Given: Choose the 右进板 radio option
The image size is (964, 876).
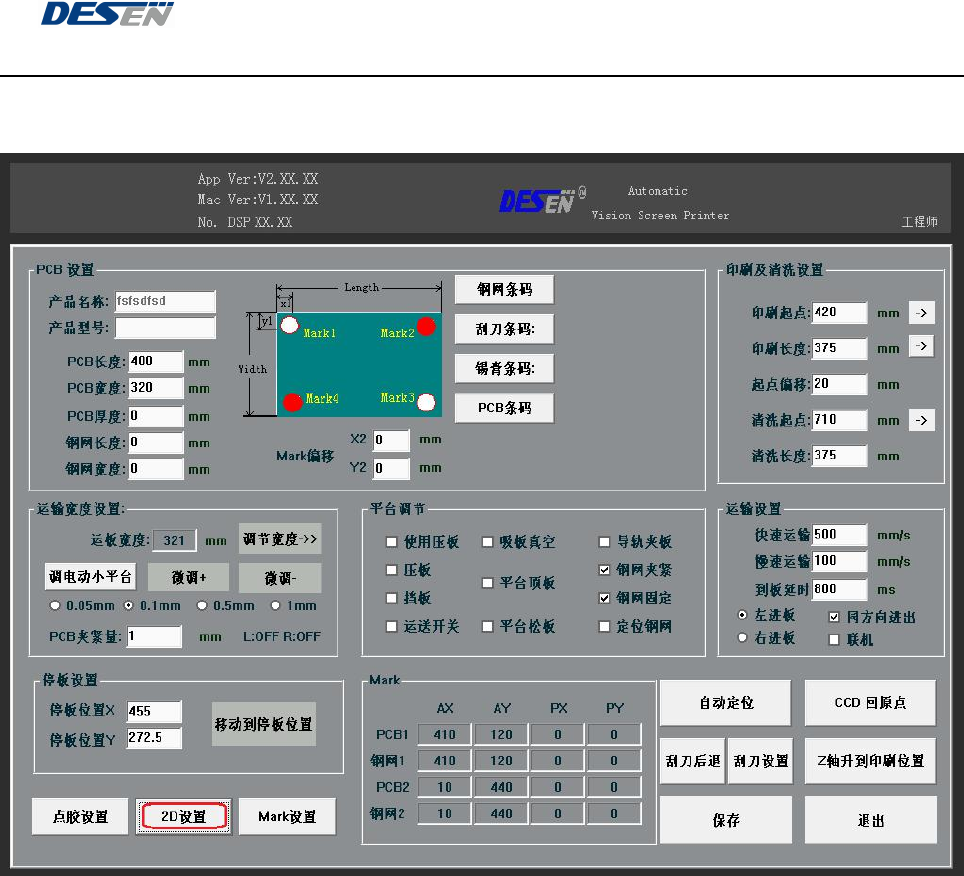Looking at the screenshot, I should (x=741, y=638).
